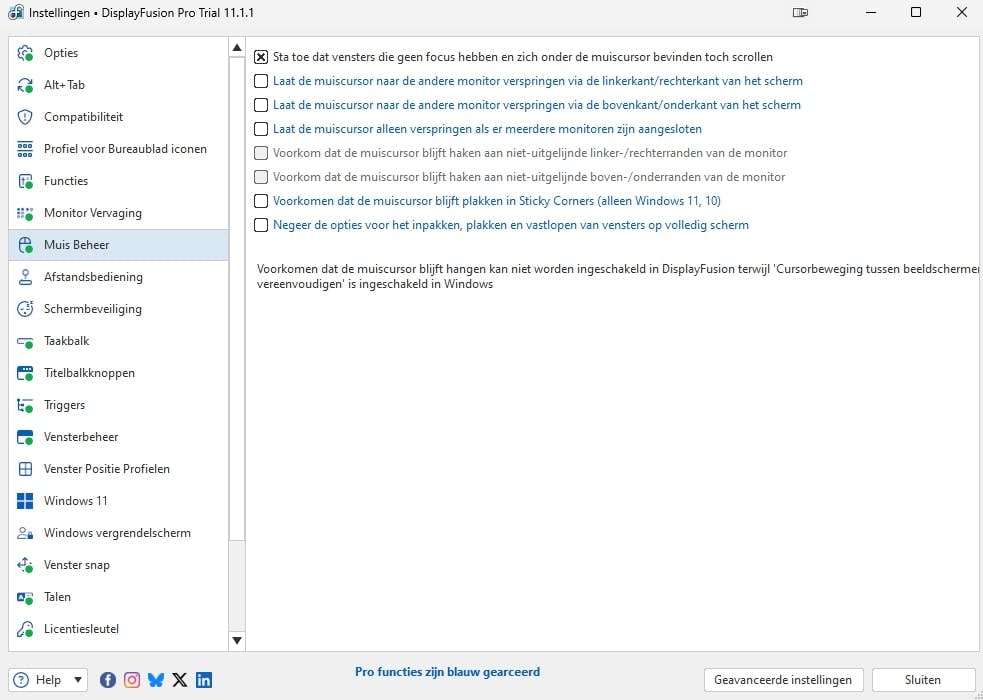Viewport: 983px width, 700px height.
Task: Select the Alt+Tab sidebar icon
Action: click(25, 85)
